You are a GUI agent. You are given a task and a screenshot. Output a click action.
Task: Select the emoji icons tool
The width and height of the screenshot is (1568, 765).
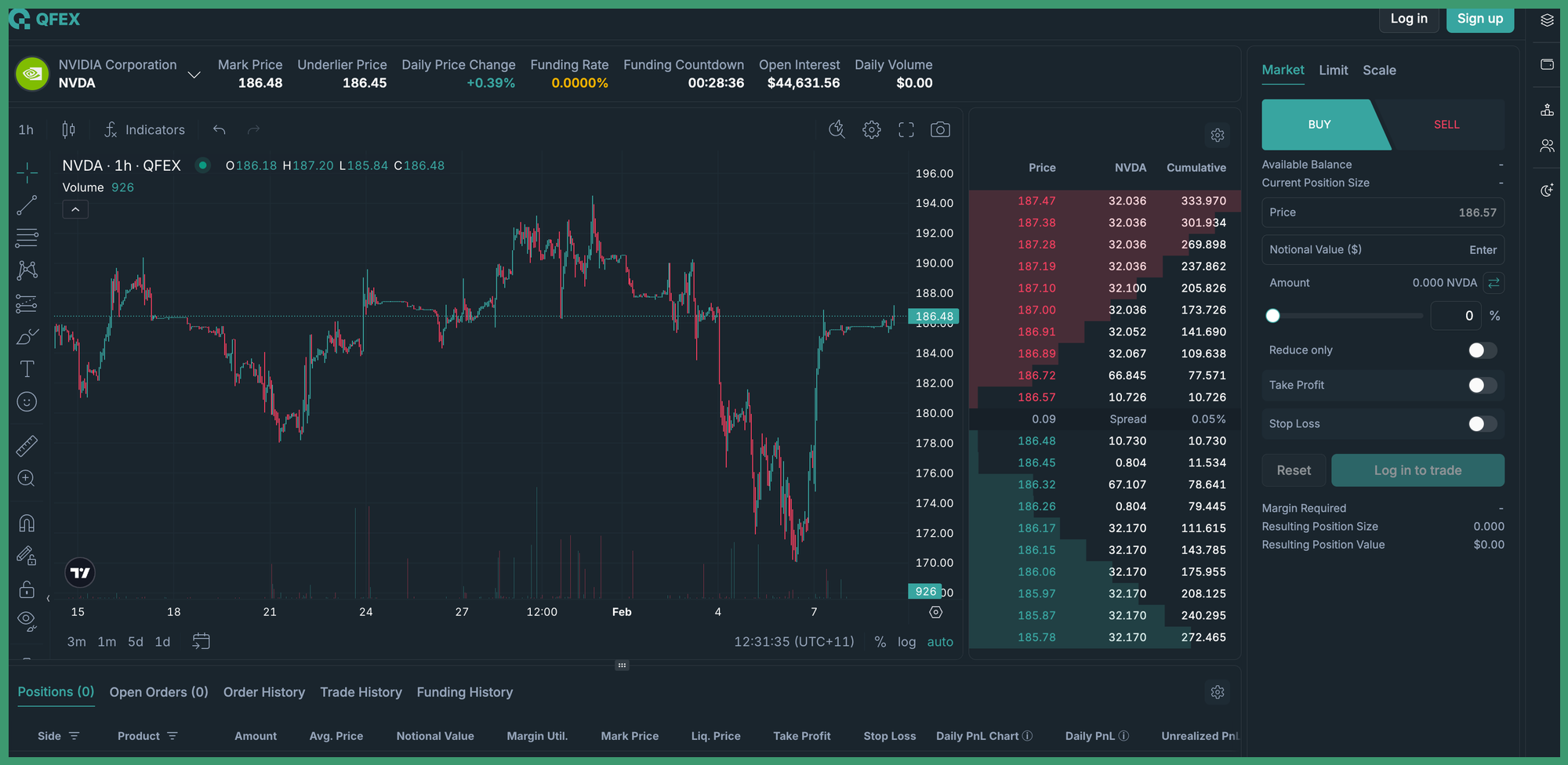tap(27, 402)
